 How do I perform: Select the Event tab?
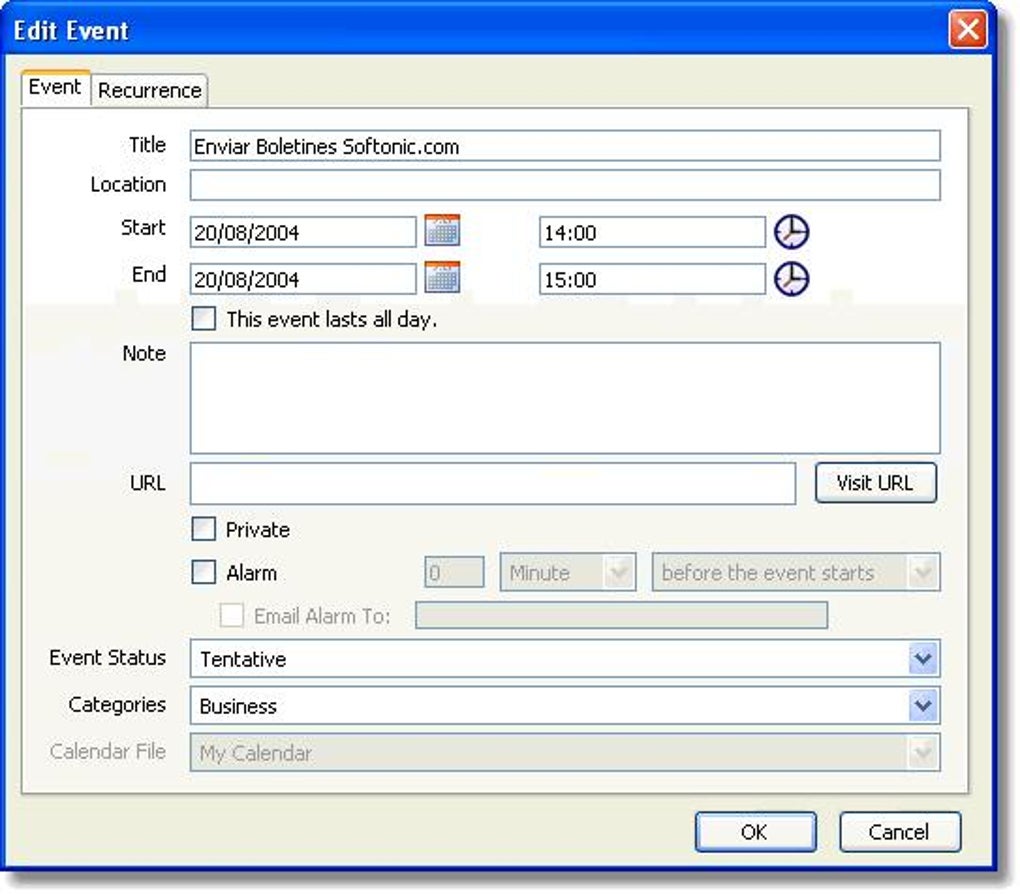[55, 87]
